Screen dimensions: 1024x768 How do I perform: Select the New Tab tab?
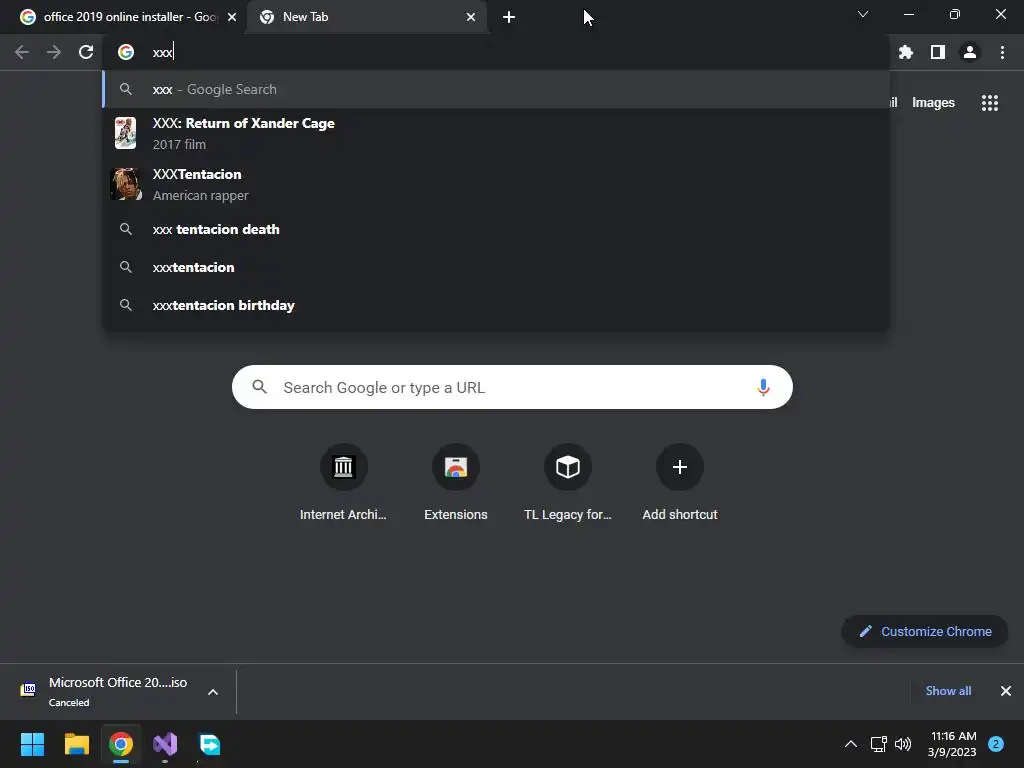tap(368, 17)
